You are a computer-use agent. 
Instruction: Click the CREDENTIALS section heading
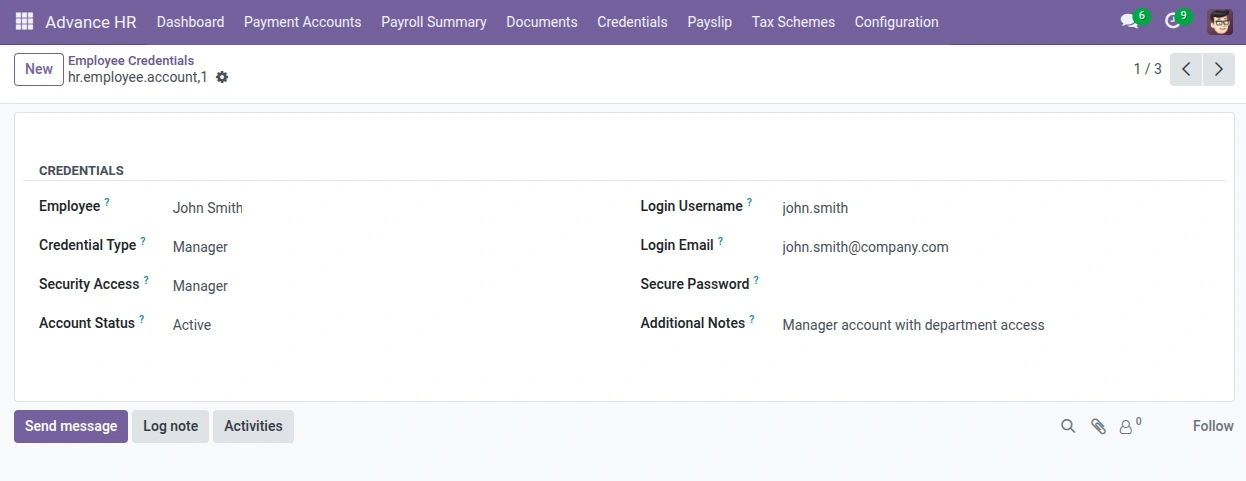pos(81,171)
